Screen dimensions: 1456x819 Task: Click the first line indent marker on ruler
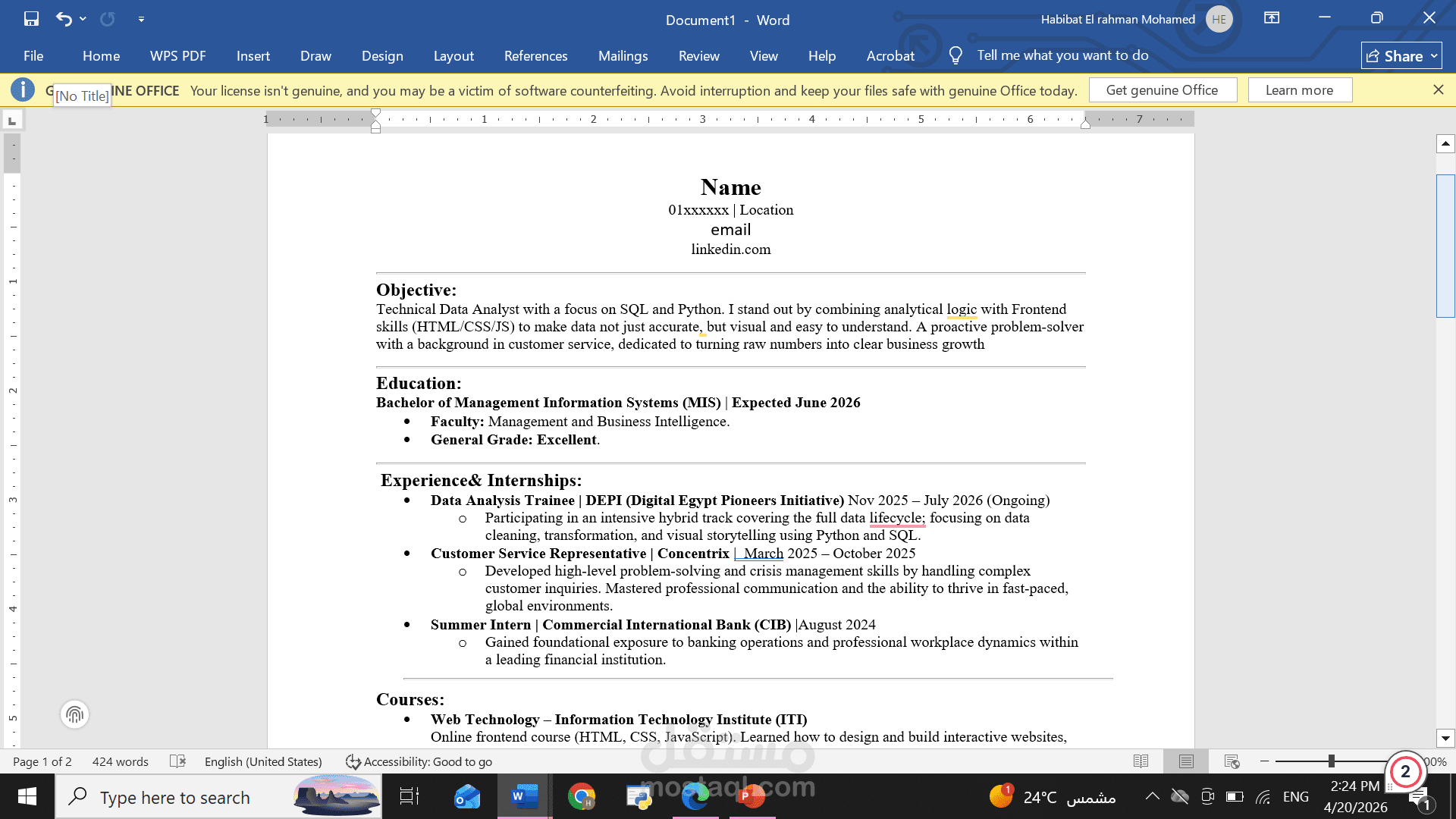click(375, 114)
